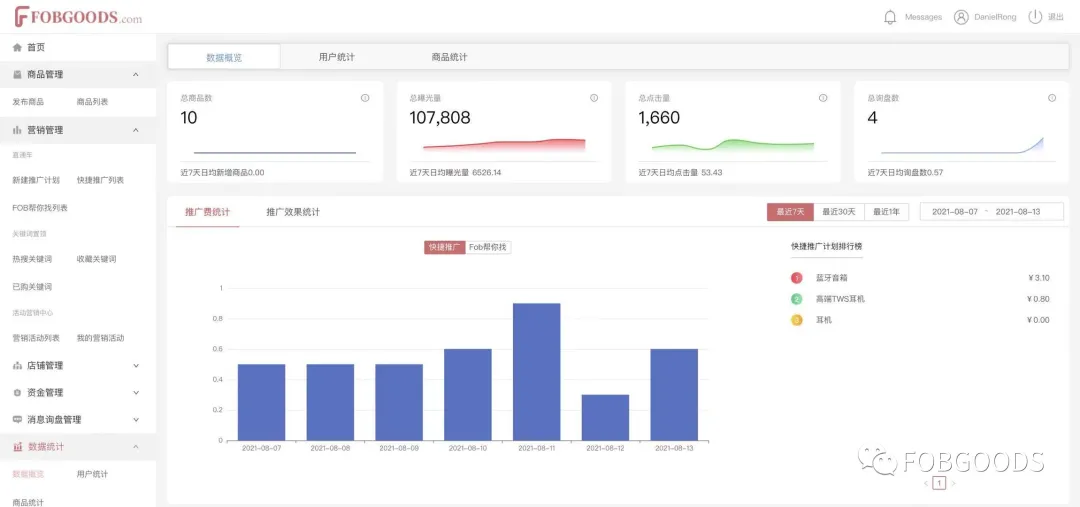Select the 最近1年 time range
The image size is (1080, 507).
(886, 212)
